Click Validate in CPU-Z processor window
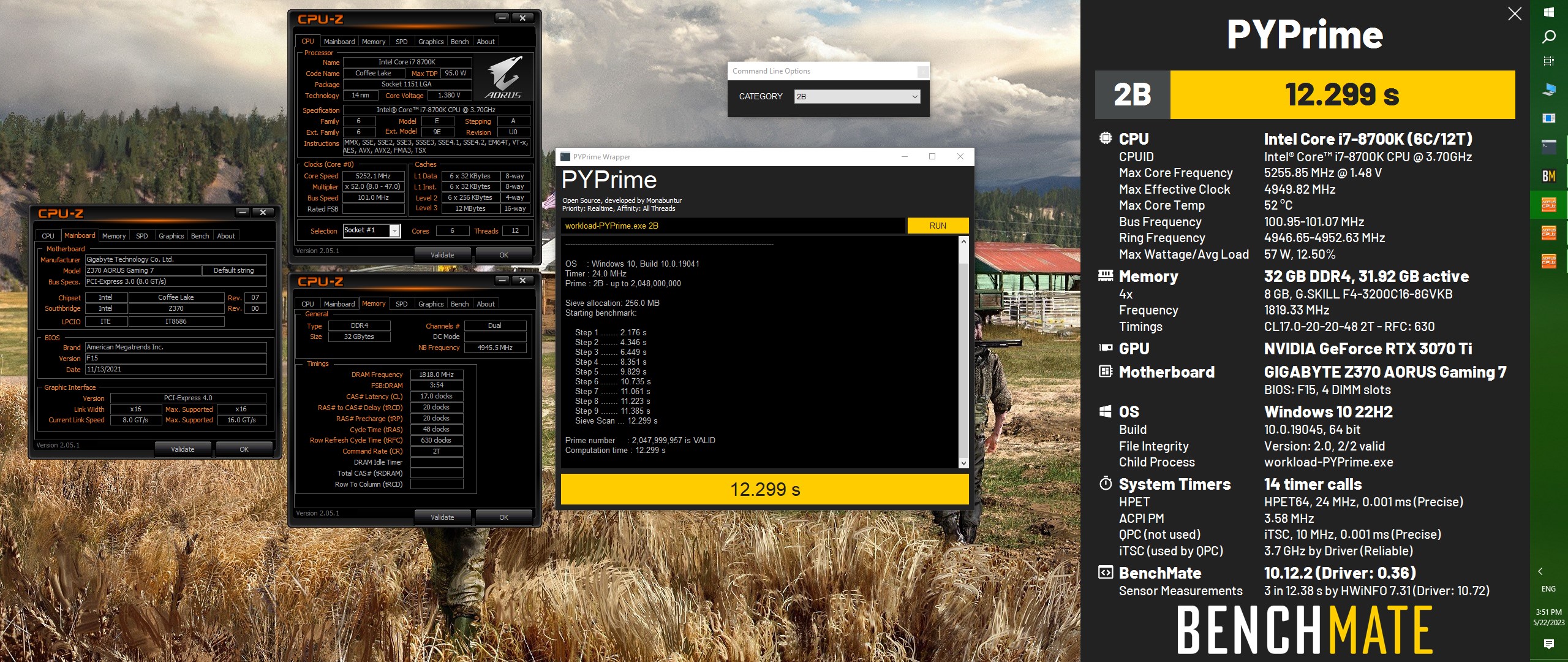1568x662 pixels. (442, 255)
